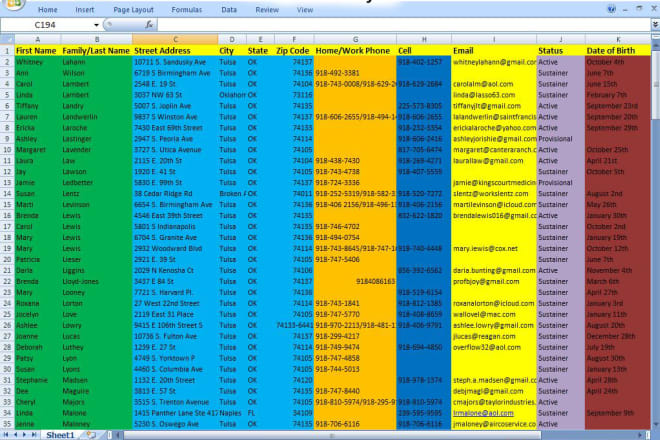
Task: Select the 'Whitney' first name cell
Action: [37, 62]
